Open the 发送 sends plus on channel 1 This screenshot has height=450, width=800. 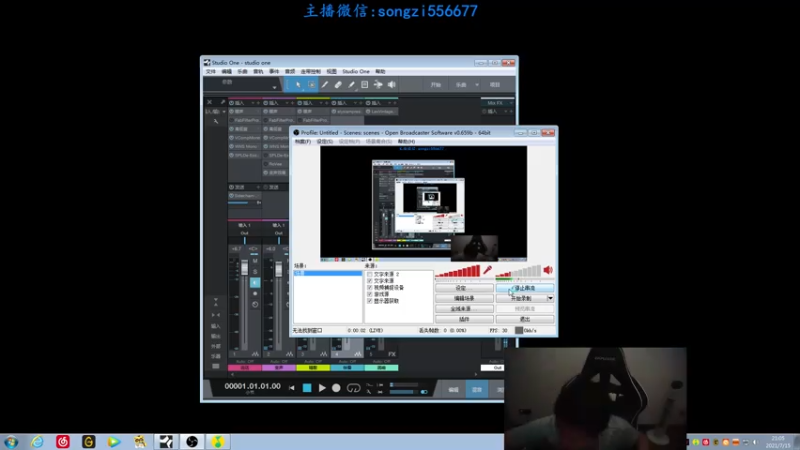pyautogui.click(x=258, y=187)
